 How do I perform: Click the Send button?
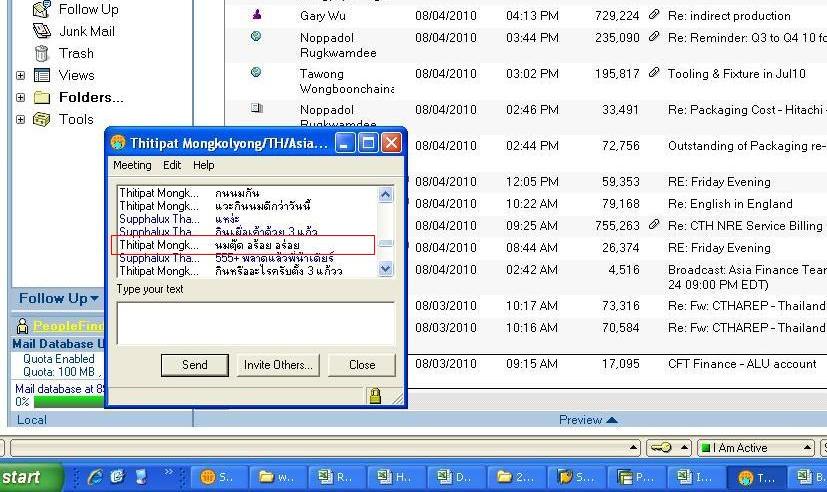[194, 365]
